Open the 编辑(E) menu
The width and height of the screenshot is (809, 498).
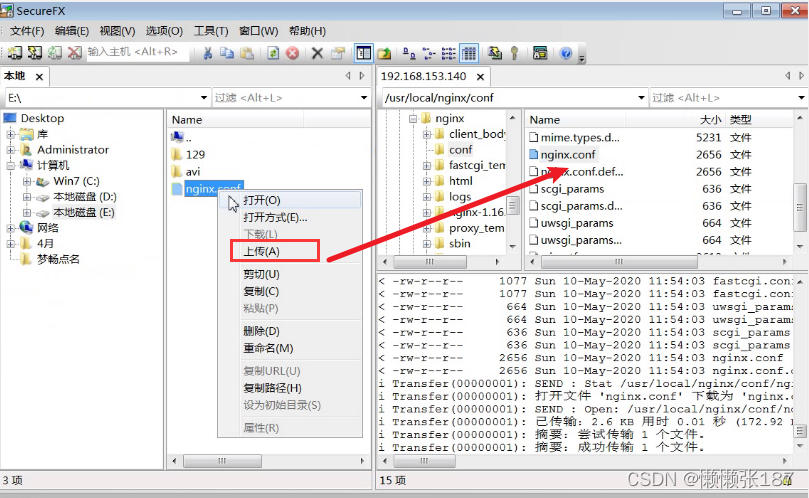click(72, 31)
